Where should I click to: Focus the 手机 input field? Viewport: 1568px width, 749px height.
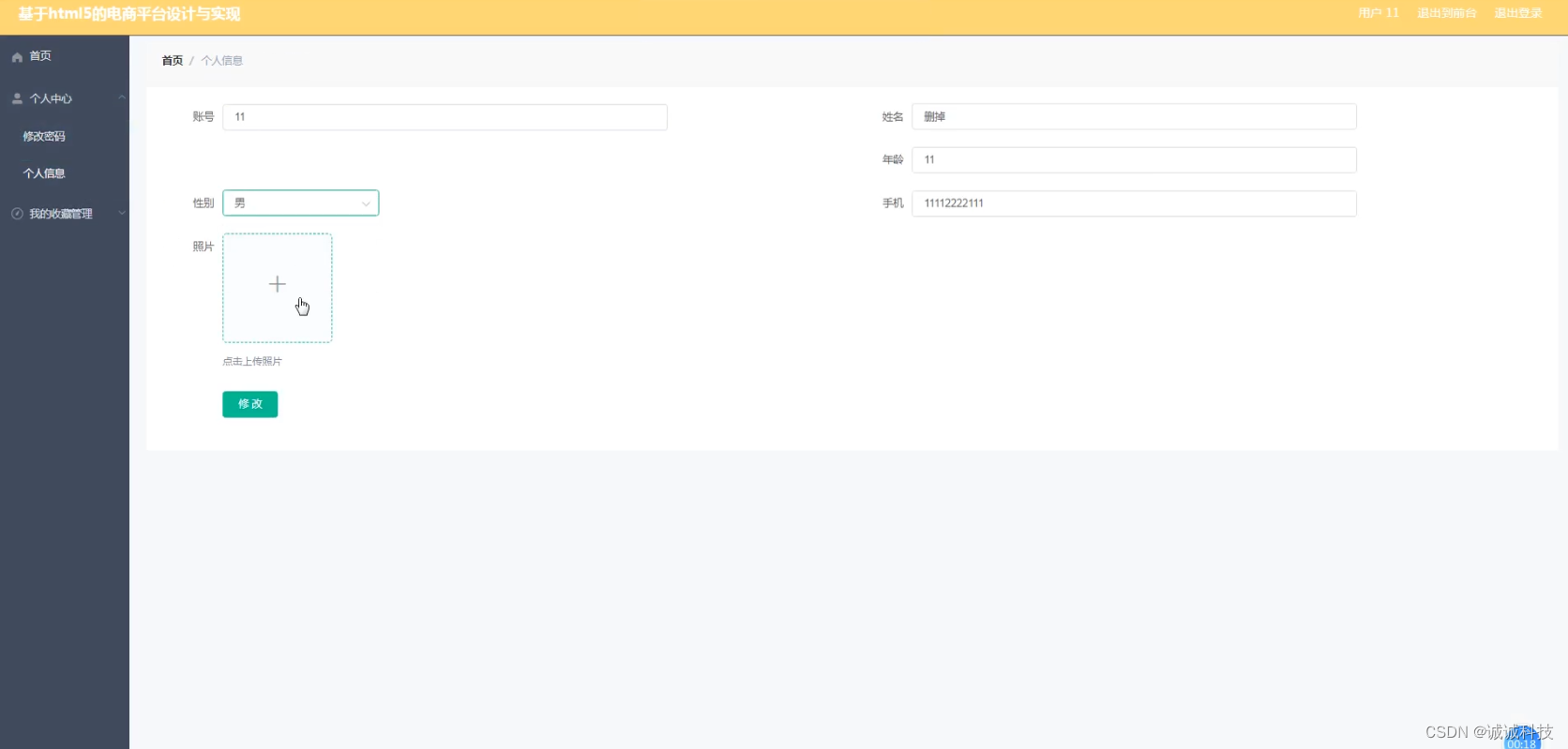pyautogui.click(x=1134, y=203)
